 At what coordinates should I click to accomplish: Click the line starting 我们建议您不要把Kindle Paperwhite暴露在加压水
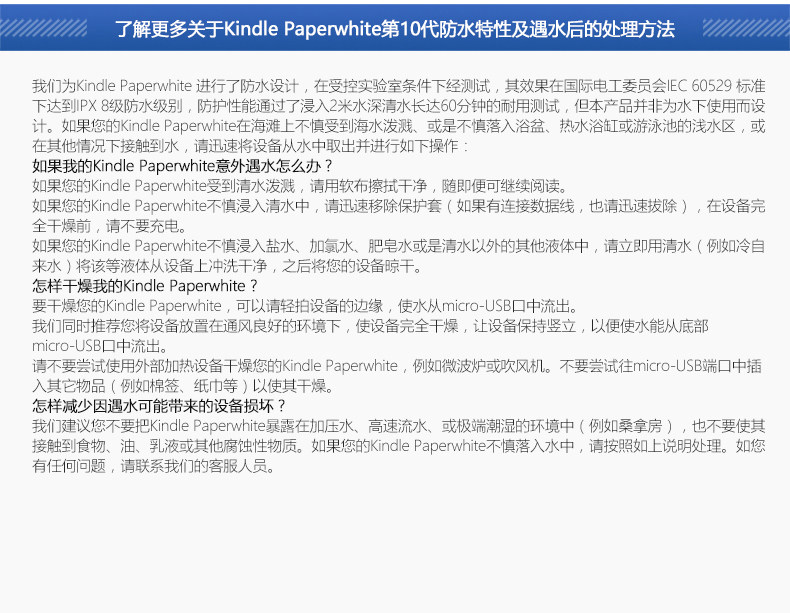coord(399,426)
